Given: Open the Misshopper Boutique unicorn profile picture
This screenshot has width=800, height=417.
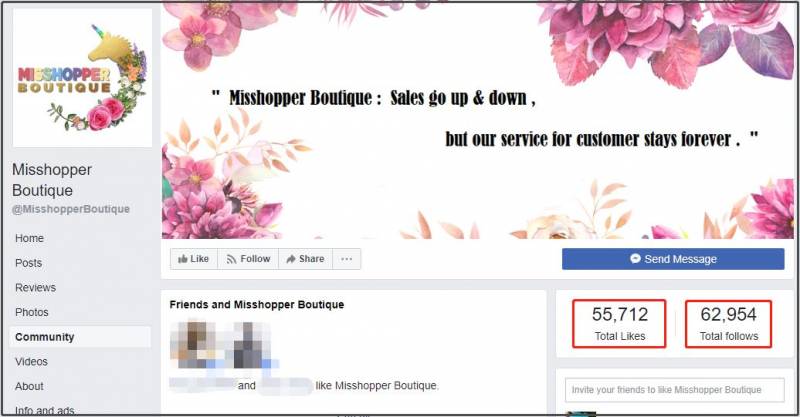Looking at the screenshot, I should [x=82, y=78].
